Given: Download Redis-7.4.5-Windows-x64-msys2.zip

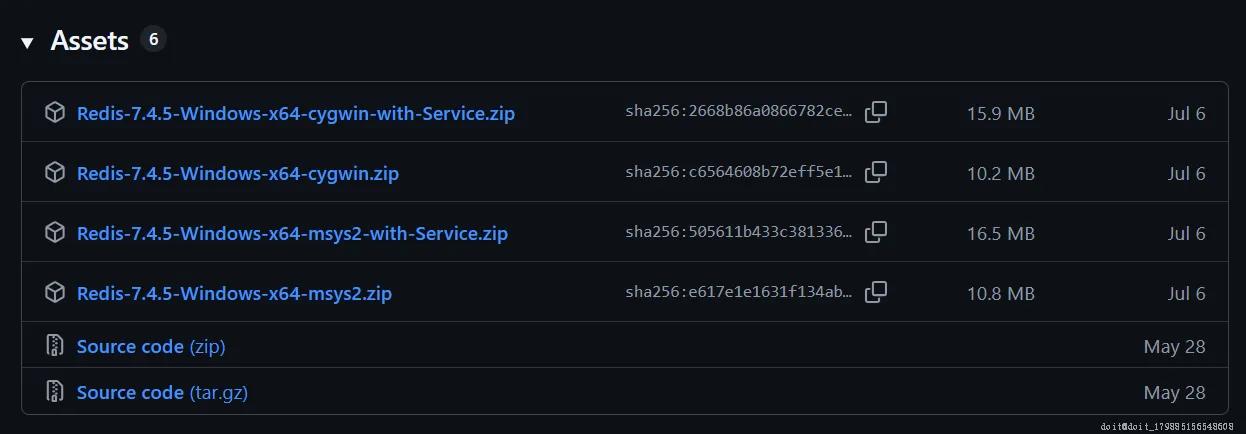Looking at the screenshot, I should click(234, 293).
